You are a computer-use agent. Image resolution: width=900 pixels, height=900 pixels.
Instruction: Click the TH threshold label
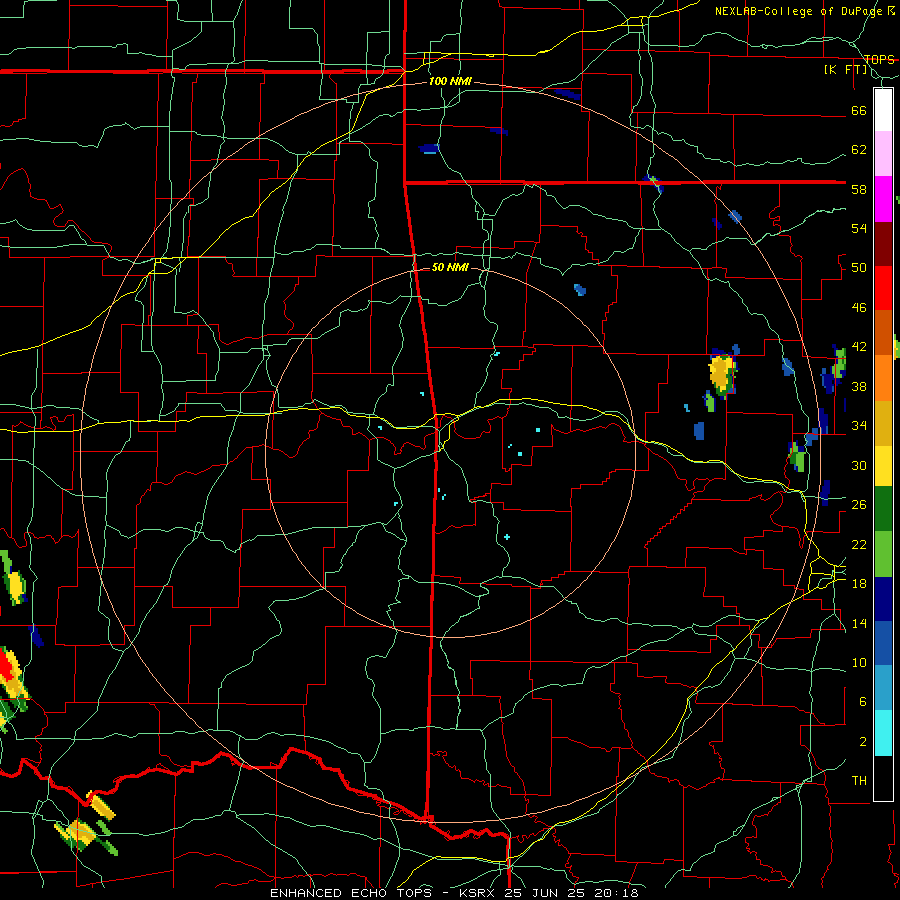pyautogui.click(x=859, y=781)
